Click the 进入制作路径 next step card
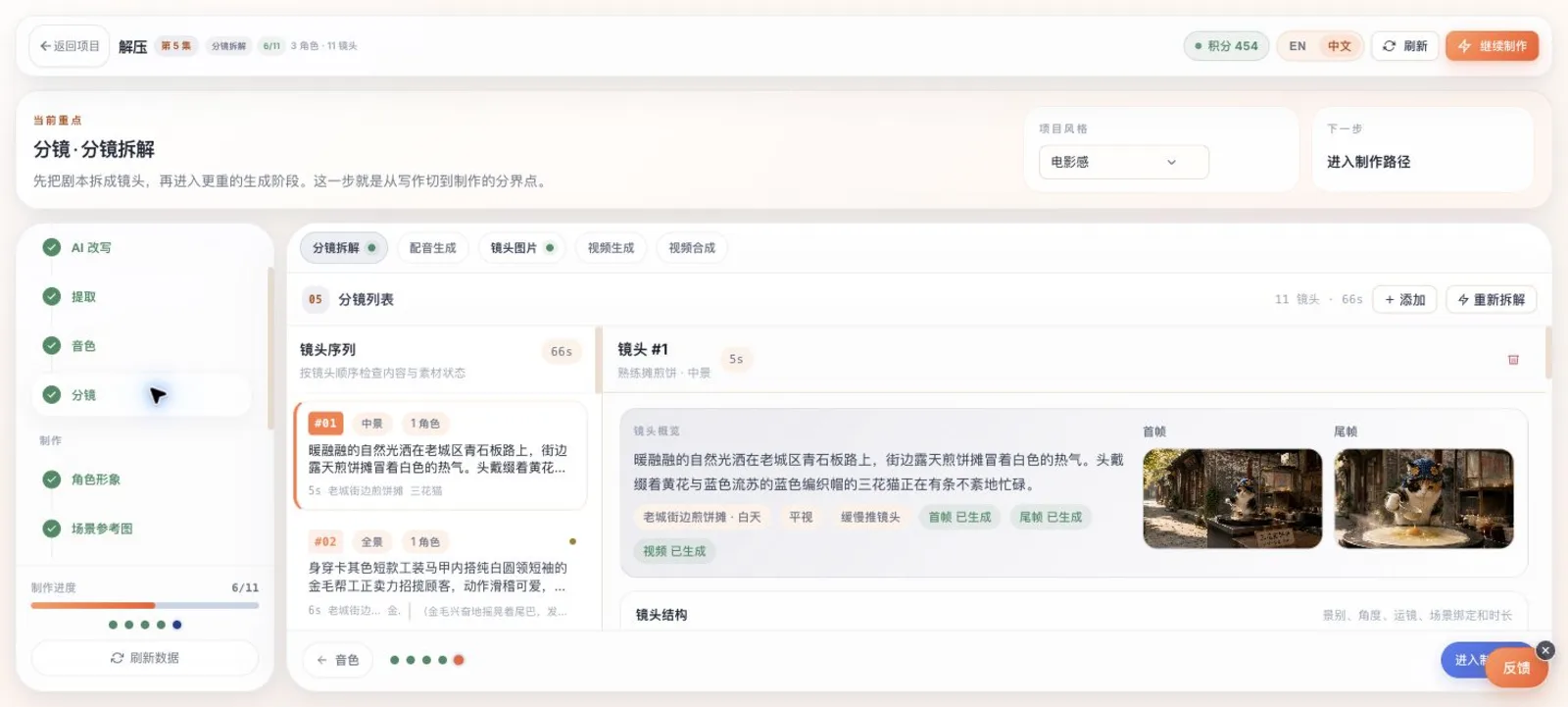 tap(1422, 149)
